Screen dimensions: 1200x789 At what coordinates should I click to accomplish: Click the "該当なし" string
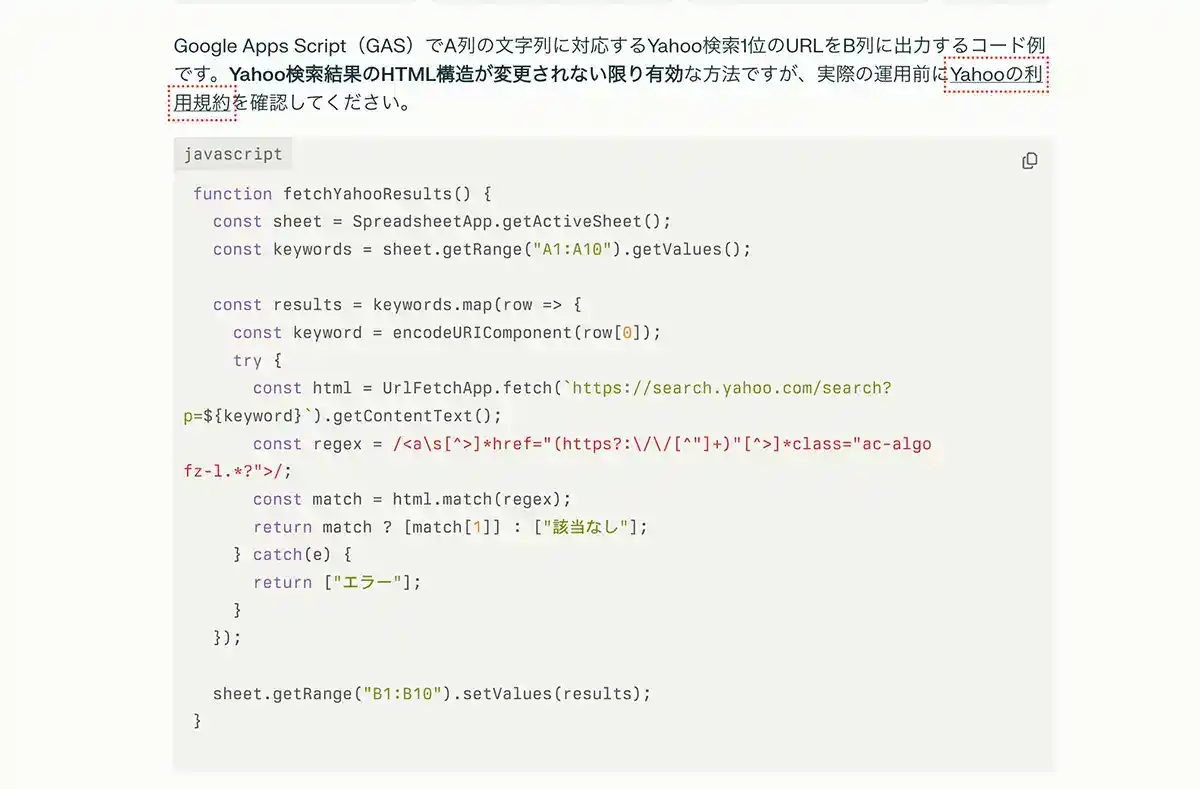click(x=587, y=527)
